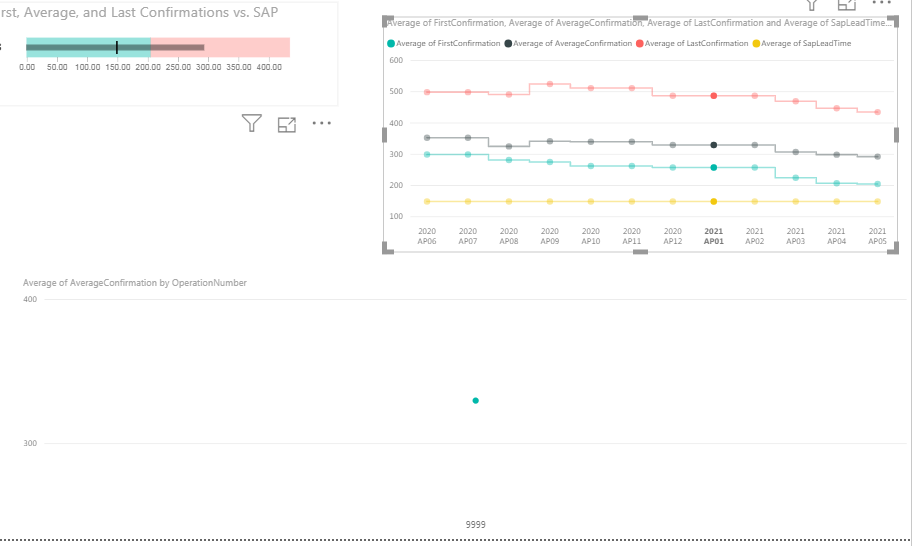
Task: Click the 2021 AP01 axis label
Action: [714, 236]
